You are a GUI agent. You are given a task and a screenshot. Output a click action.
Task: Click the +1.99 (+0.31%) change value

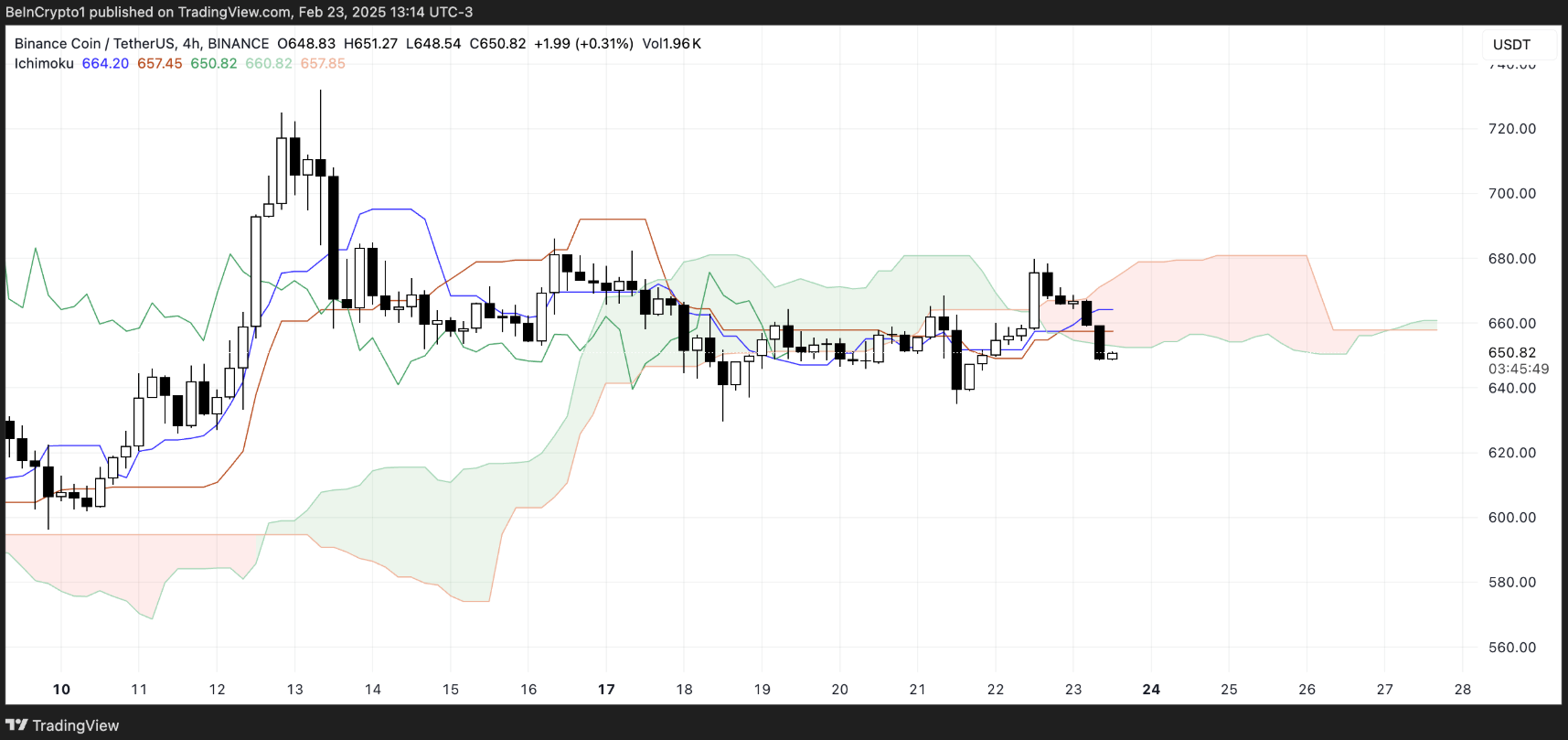tap(583, 43)
